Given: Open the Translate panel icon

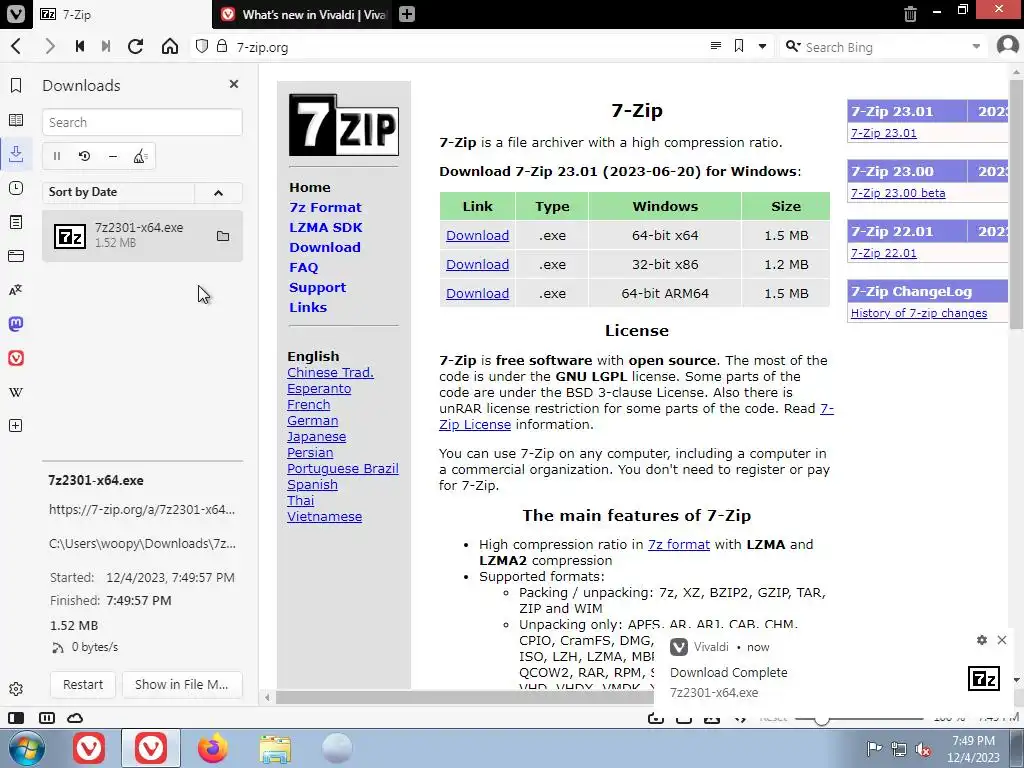Looking at the screenshot, I should pos(16,290).
